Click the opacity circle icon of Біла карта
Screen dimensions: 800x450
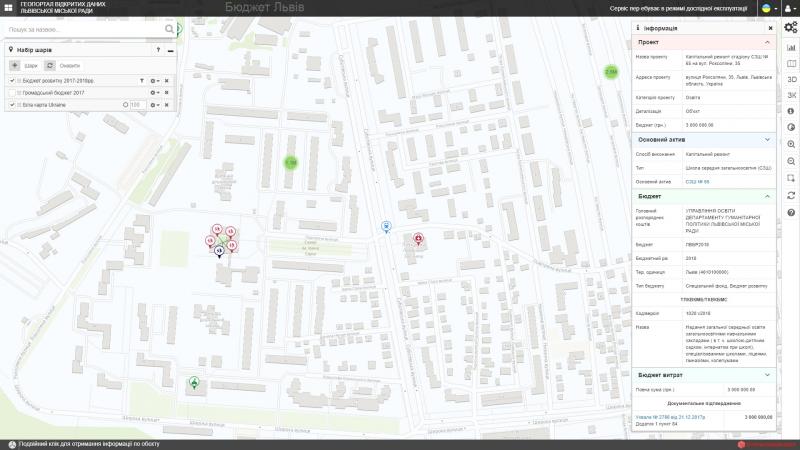(126, 105)
